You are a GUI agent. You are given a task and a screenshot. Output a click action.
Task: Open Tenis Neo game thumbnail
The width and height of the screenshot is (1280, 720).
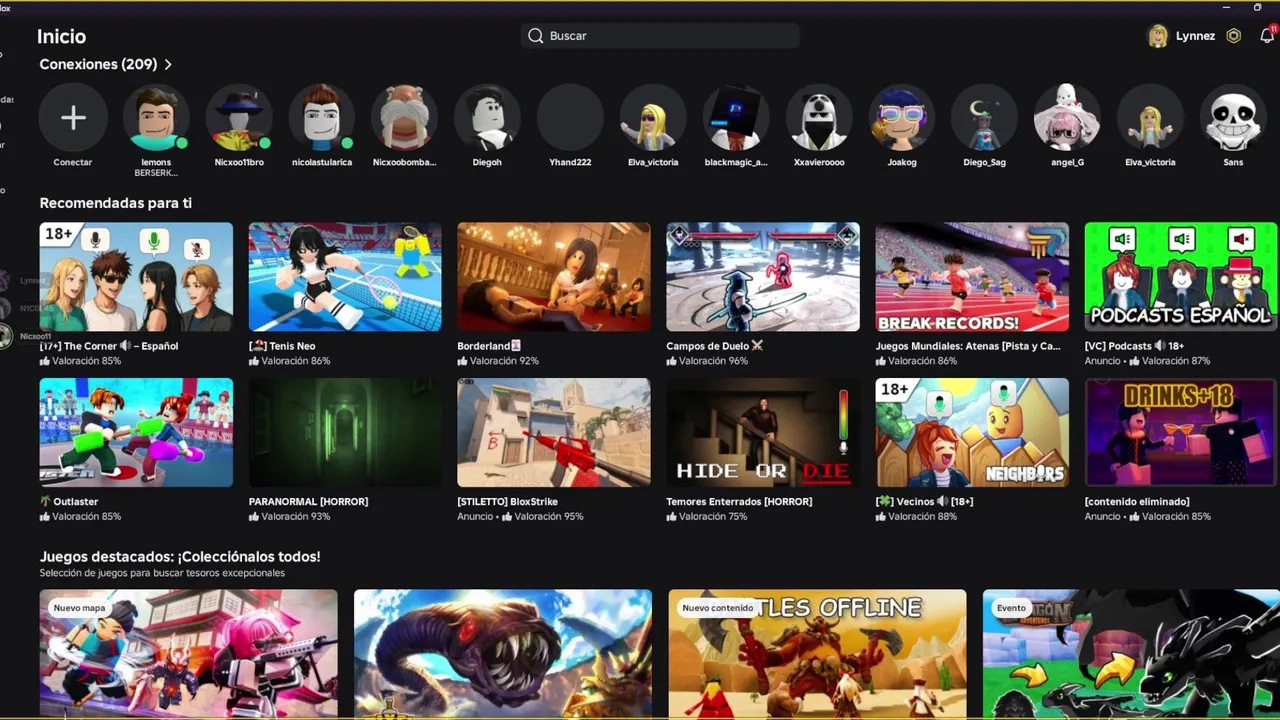[345, 277]
